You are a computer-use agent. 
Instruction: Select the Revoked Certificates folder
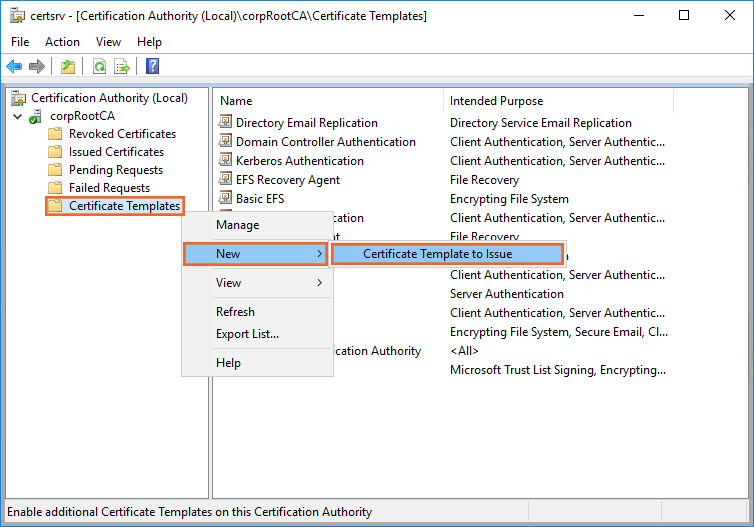tap(121, 134)
